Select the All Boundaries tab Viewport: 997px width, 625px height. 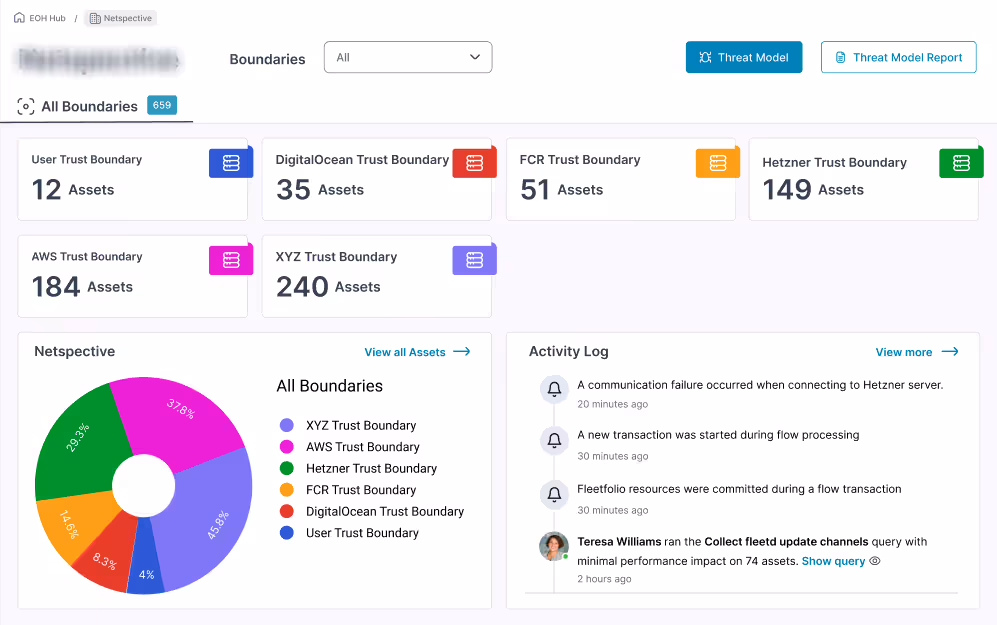[x=89, y=106]
